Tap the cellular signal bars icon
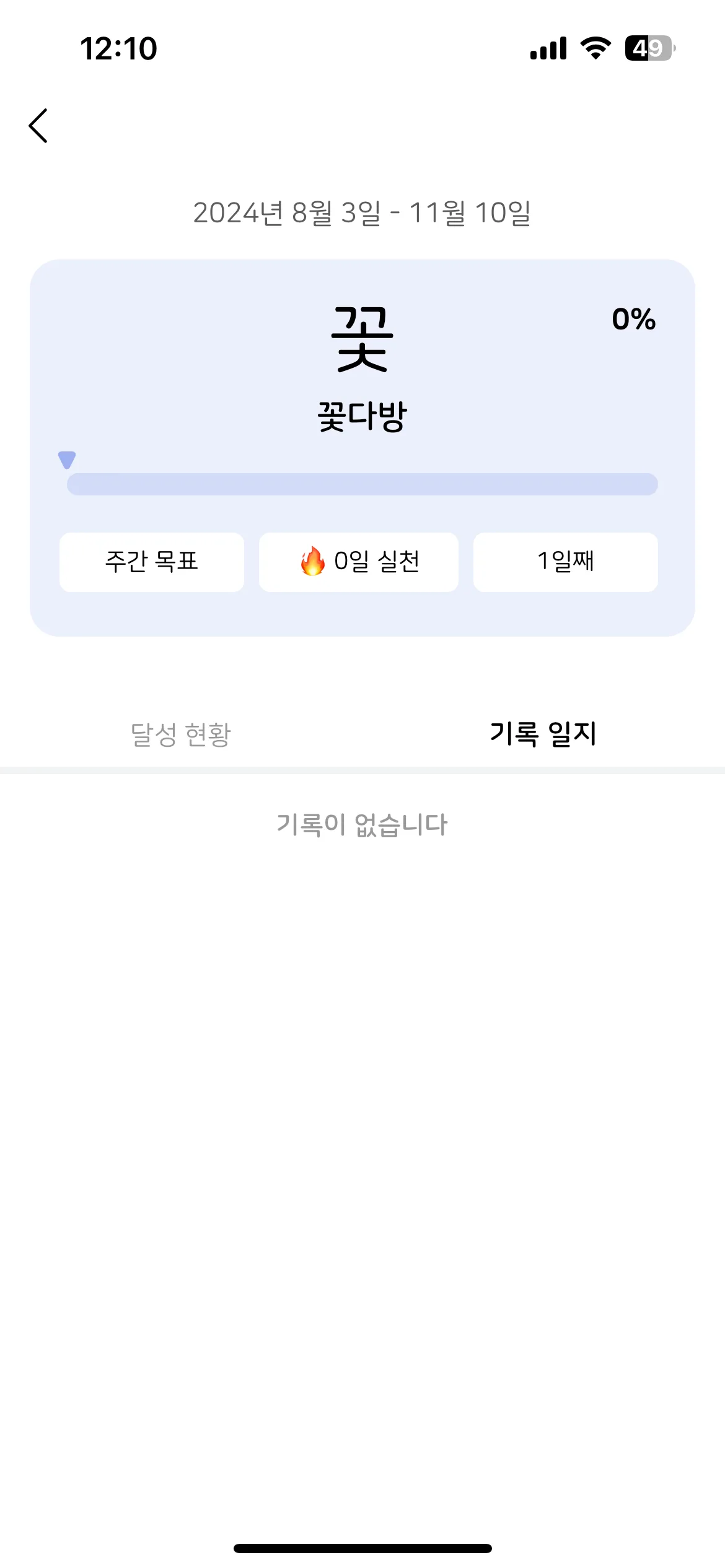The height and width of the screenshot is (1568, 725). [548, 48]
